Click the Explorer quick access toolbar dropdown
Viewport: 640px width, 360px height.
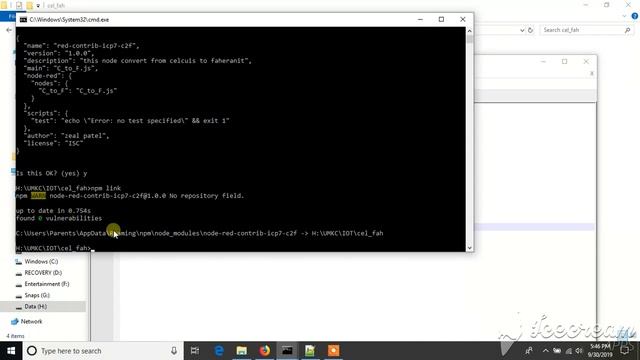tap(38, 6)
